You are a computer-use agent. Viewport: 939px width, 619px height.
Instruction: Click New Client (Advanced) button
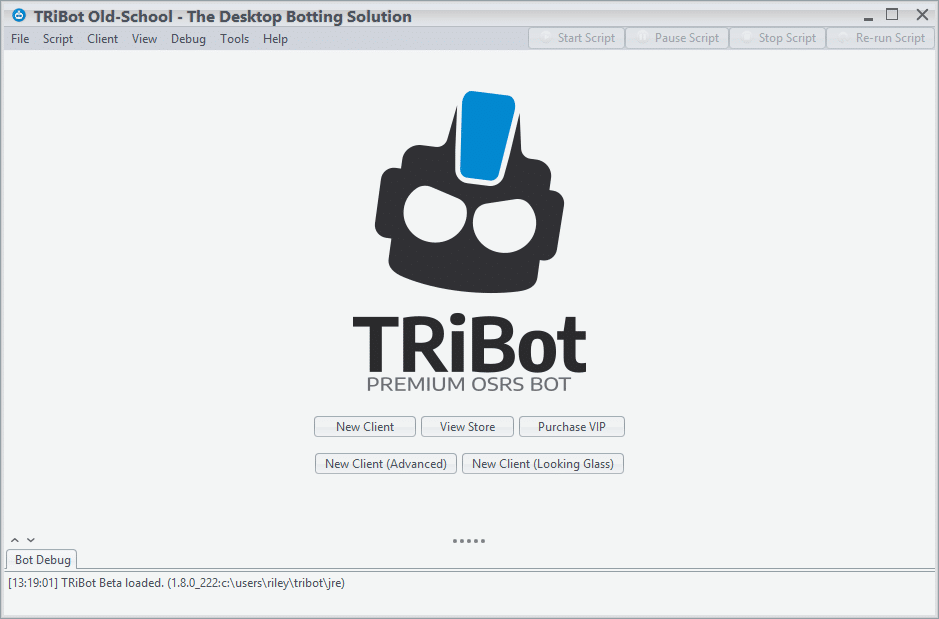(386, 464)
